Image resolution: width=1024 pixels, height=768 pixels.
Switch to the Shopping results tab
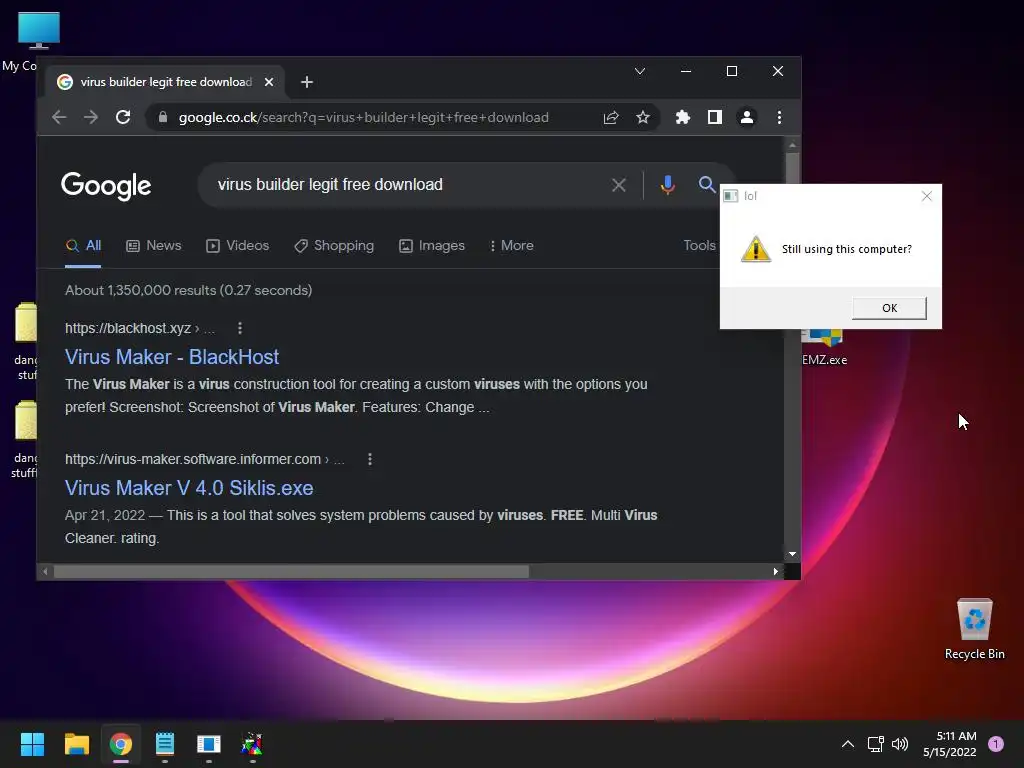tap(334, 246)
